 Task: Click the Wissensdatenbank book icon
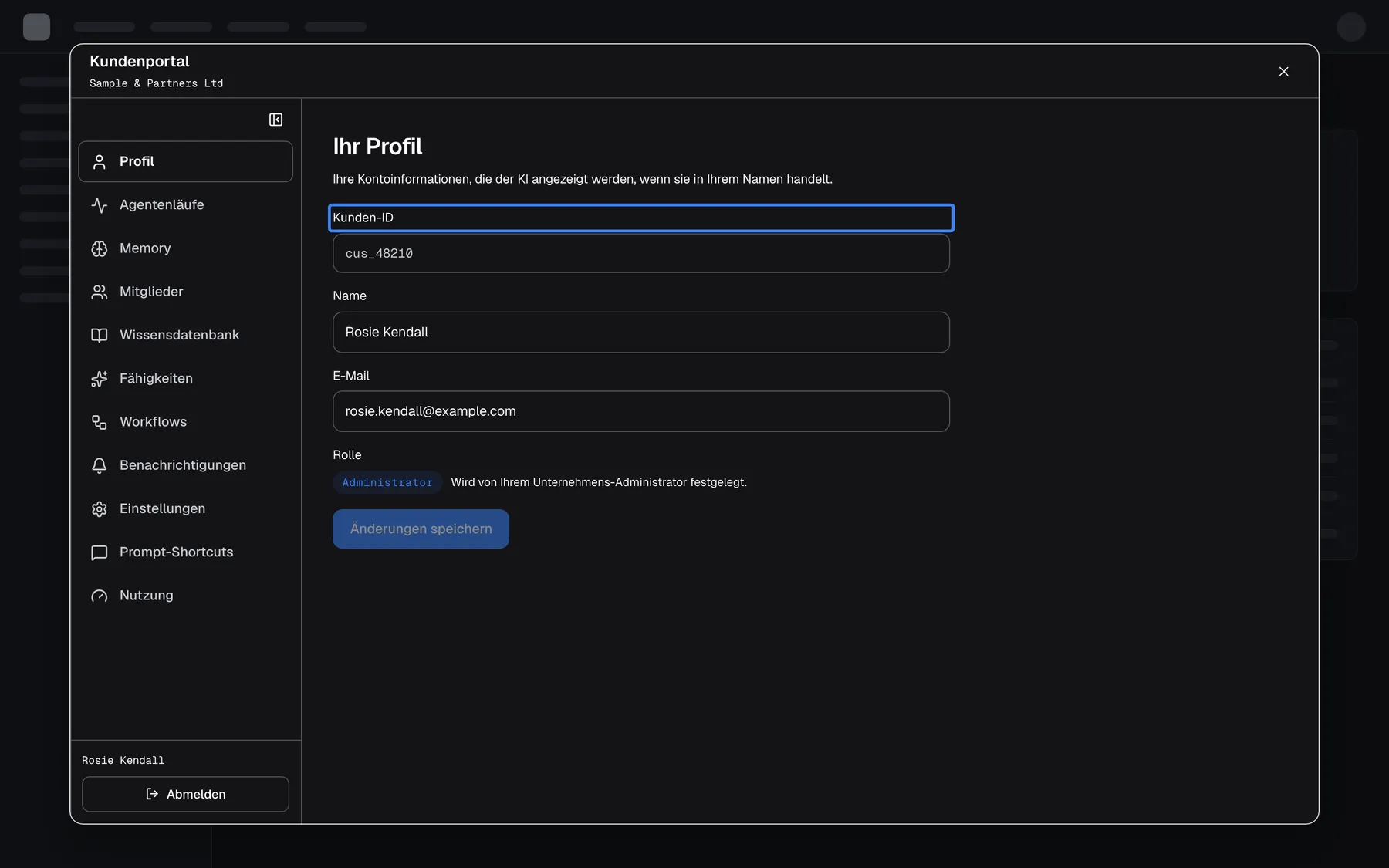click(x=99, y=335)
